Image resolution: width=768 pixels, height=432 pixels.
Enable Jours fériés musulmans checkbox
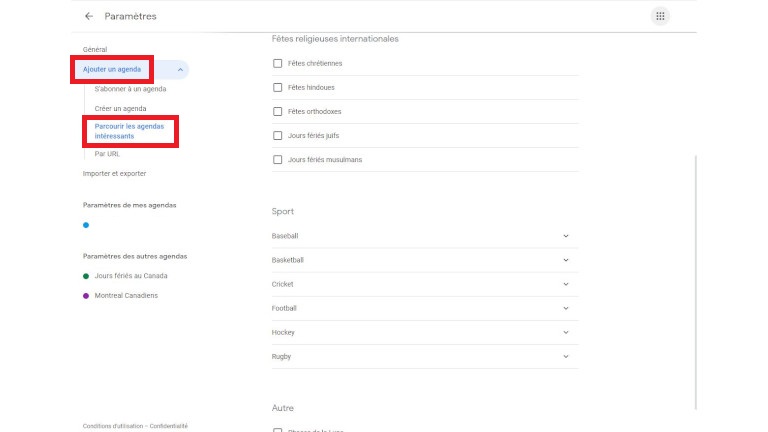pos(278,159)
